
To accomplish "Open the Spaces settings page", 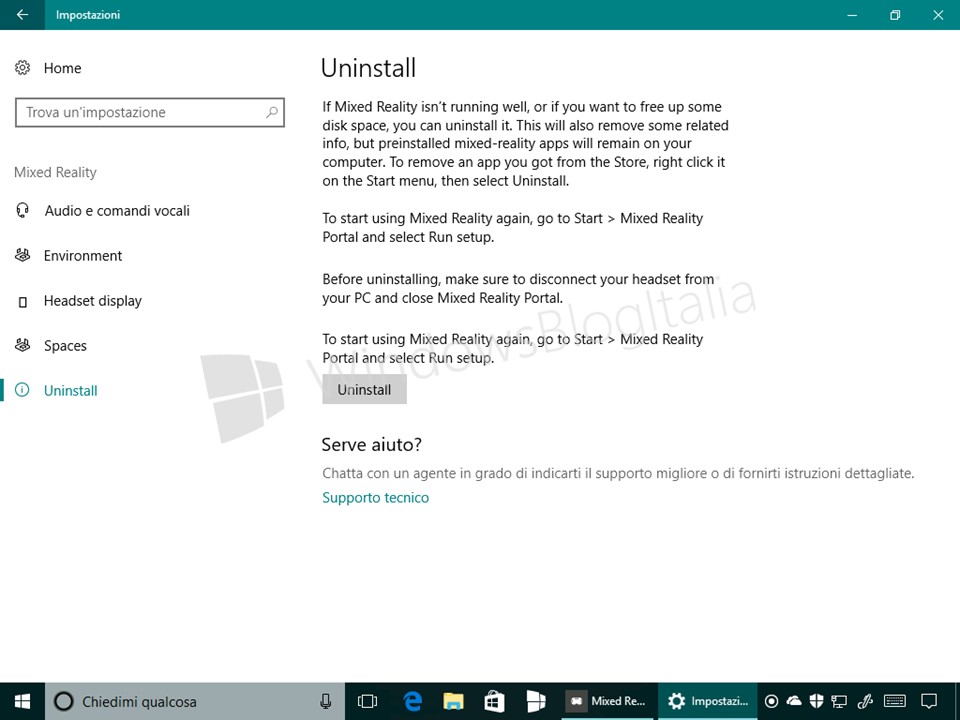I will pos(65,346).
